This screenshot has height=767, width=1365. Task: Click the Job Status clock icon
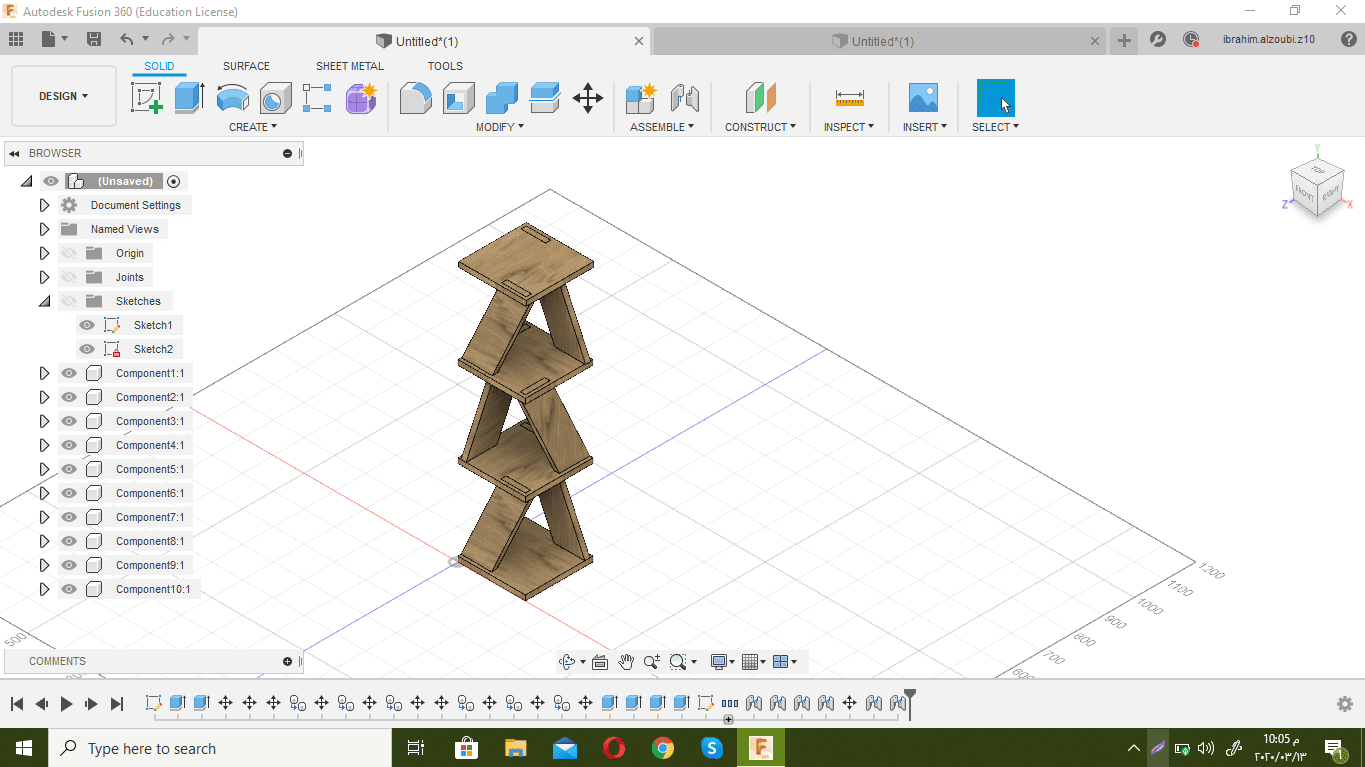[1190, 40]
